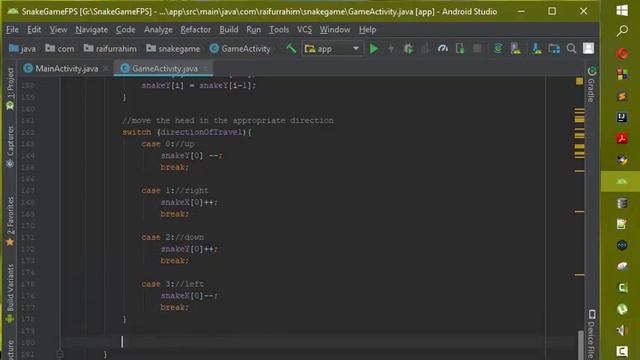Click the 'case 0://up' code line
Screen dimensions: 640x360
pos(168,144)
